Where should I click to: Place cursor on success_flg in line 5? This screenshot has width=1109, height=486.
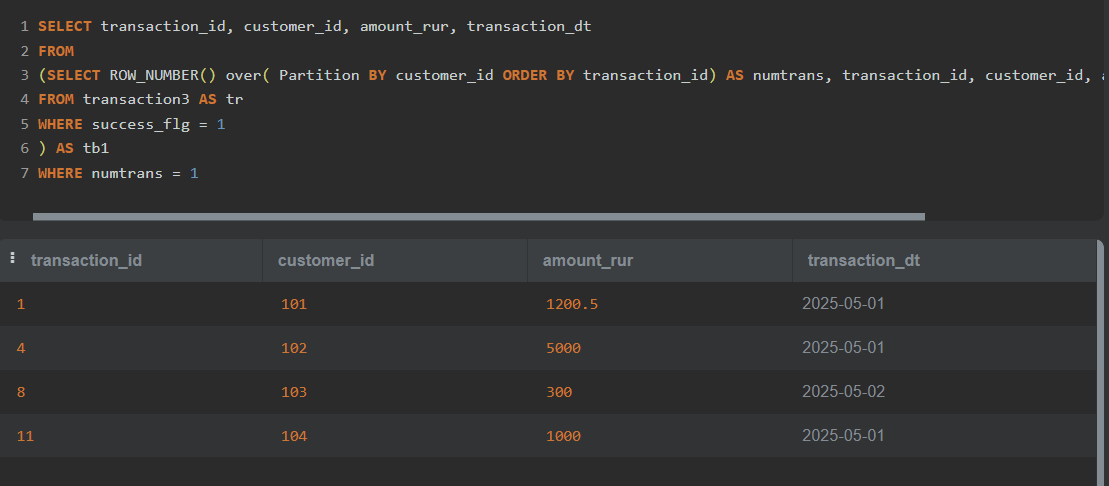tap(141, 124)
